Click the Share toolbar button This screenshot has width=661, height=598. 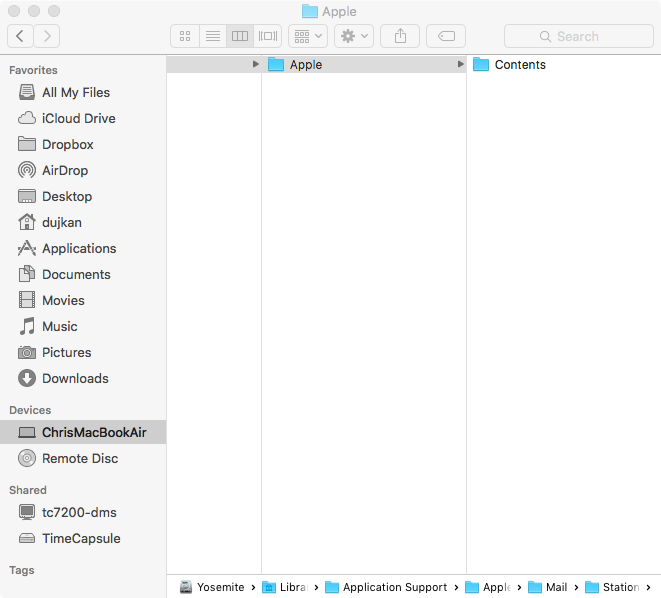tap(400, 36)
